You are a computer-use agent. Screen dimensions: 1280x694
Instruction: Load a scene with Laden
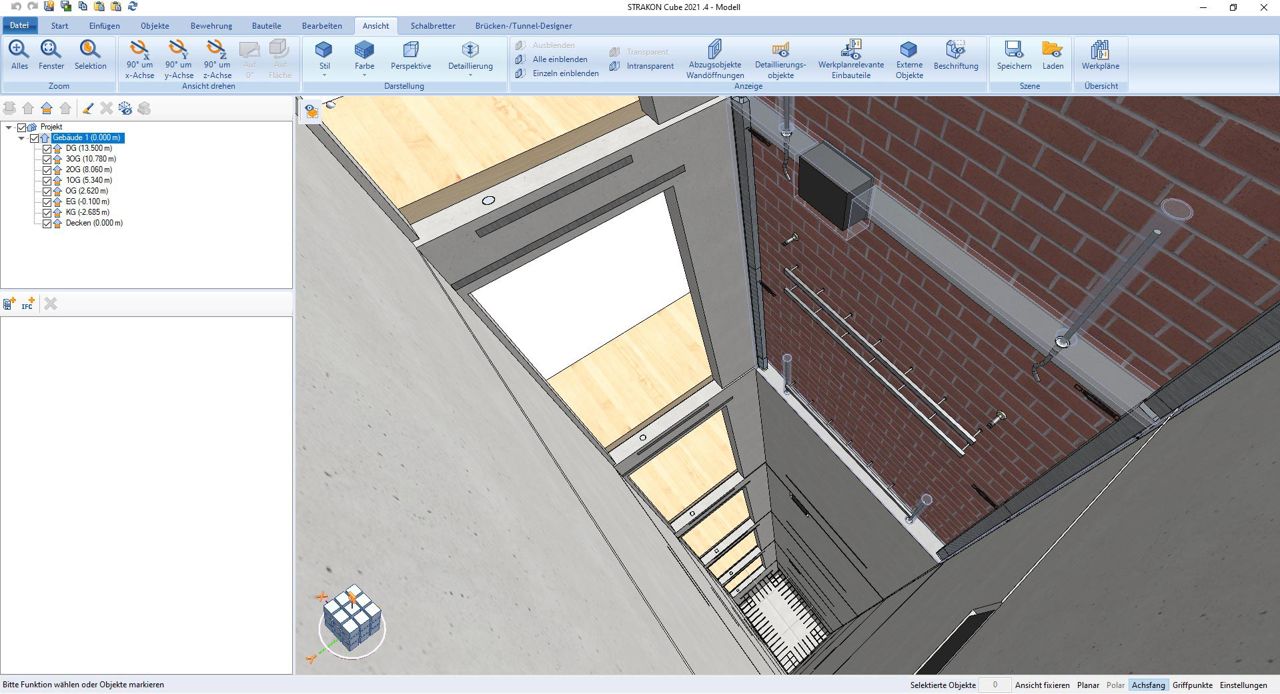pos(1052,50)
